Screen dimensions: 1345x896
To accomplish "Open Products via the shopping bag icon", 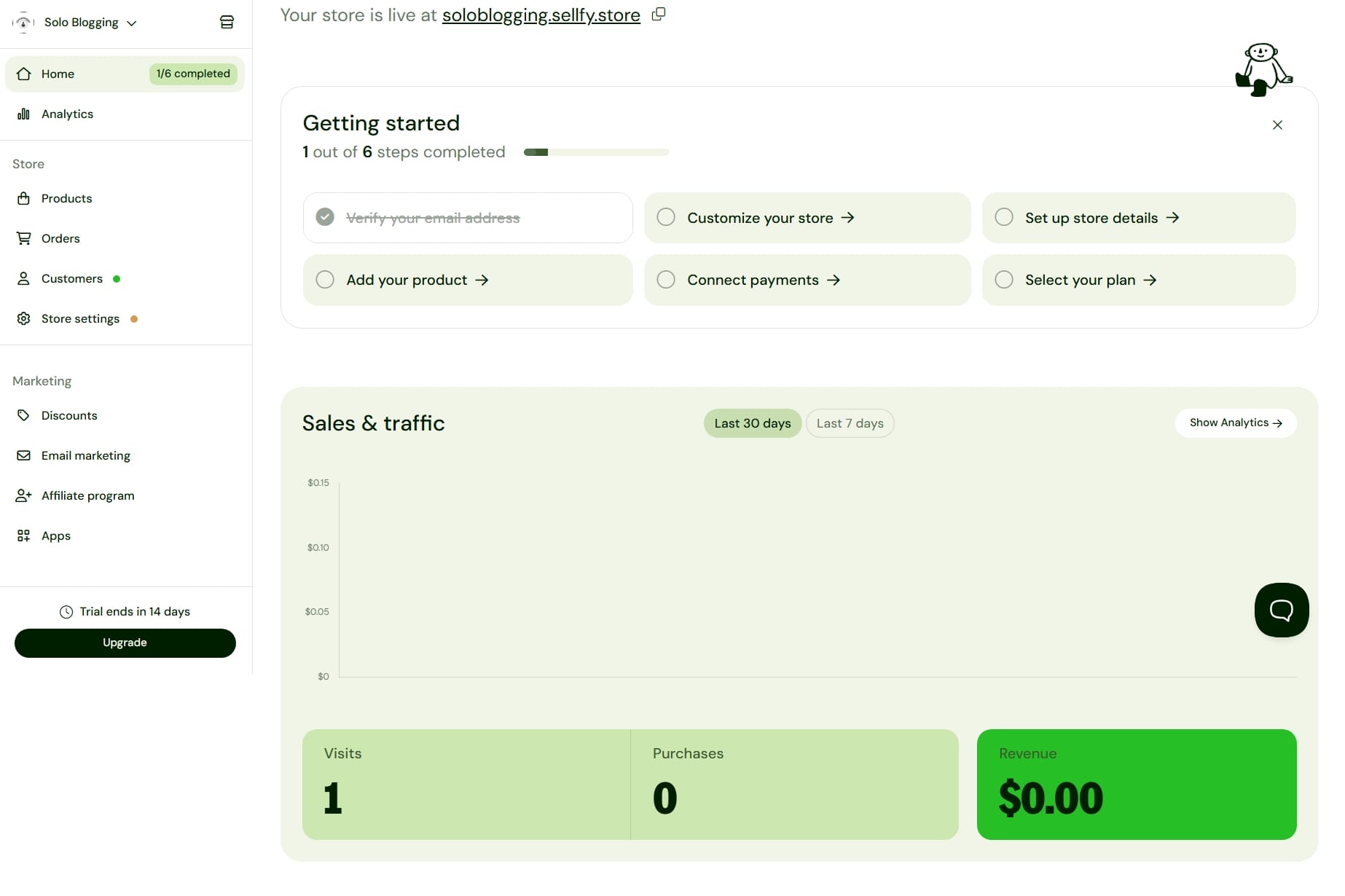I will coord(23,198).
